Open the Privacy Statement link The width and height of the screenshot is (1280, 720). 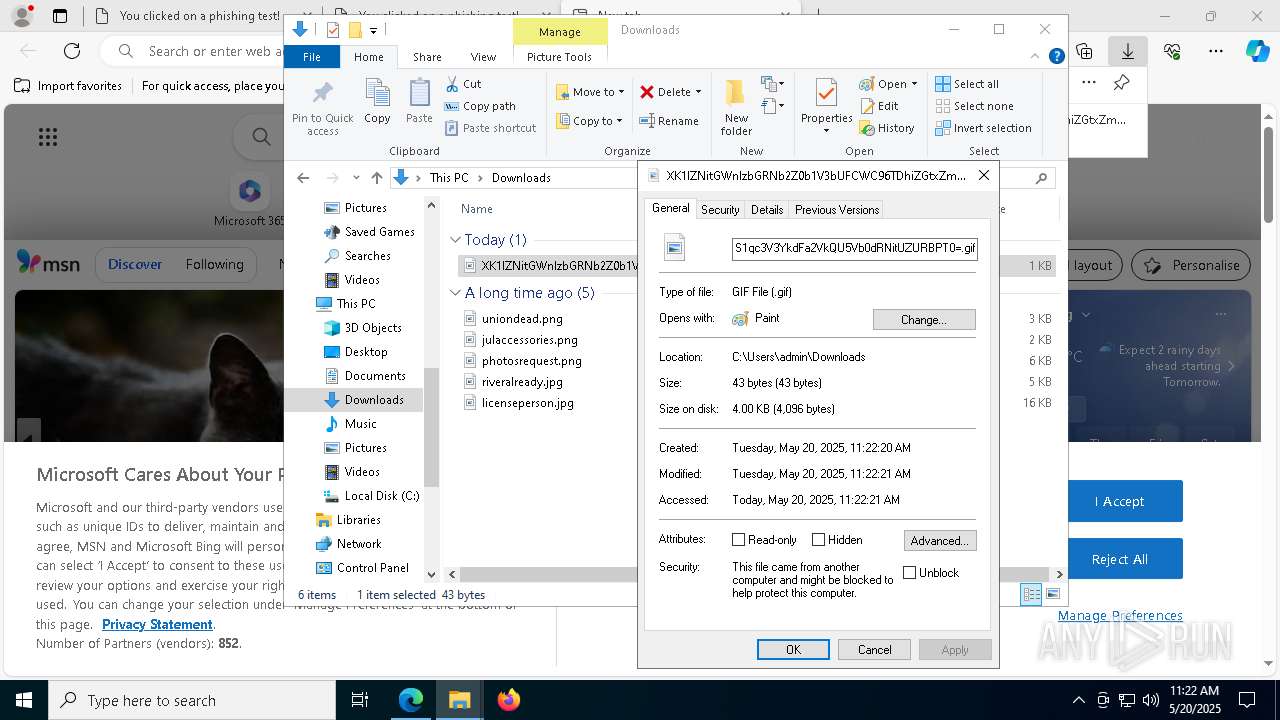coord(157,624)
